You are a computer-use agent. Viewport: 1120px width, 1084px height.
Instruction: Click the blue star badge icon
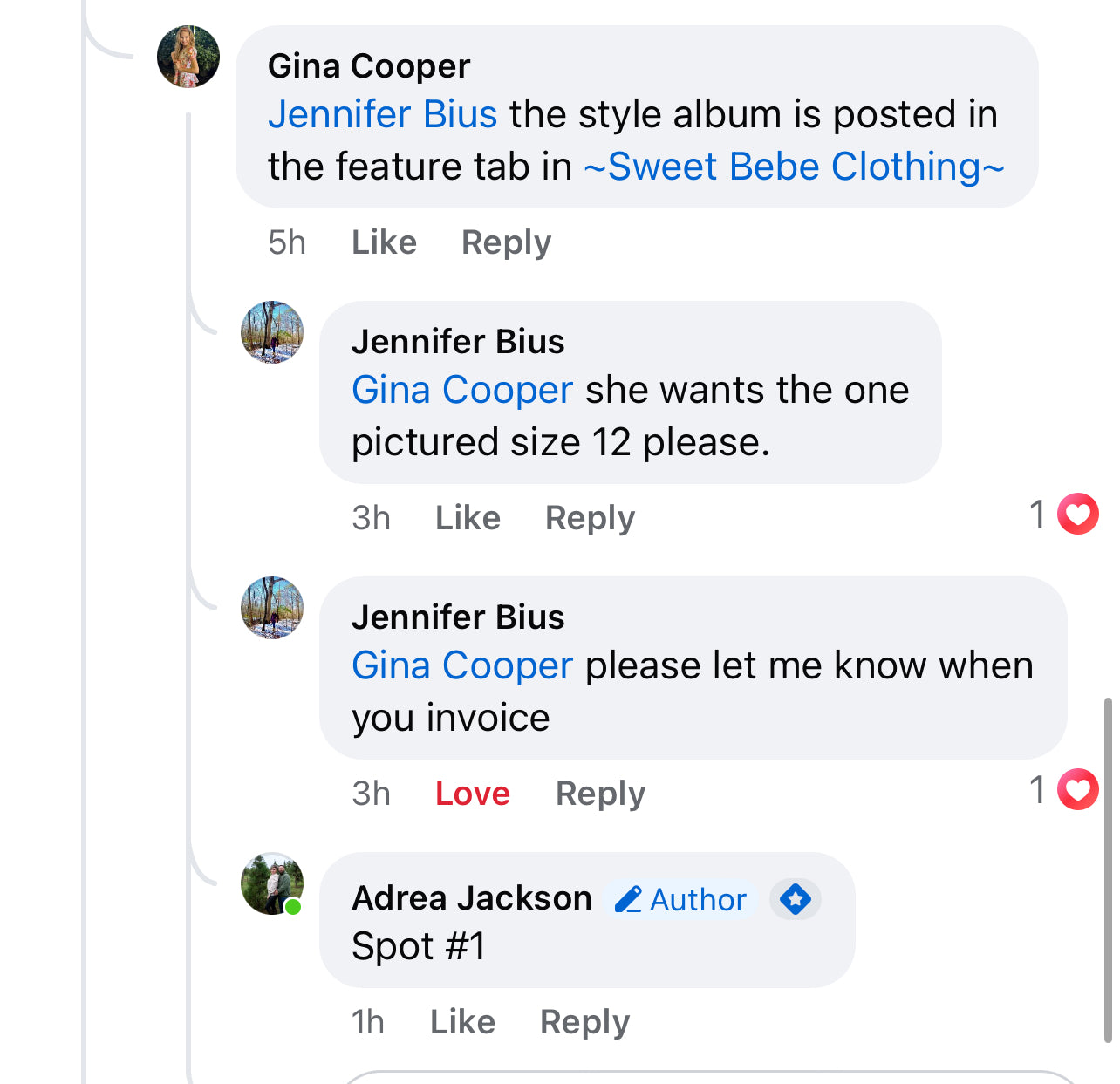(796, 899)
